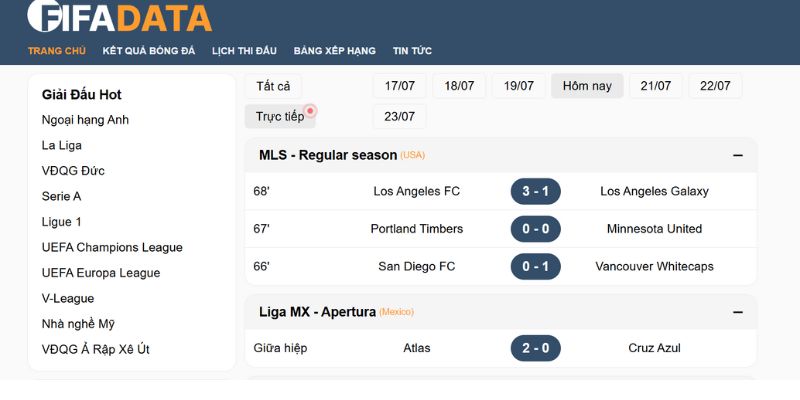
Task: Go to Kết Quả Bóng Đá page
Action: click(149, 51)
